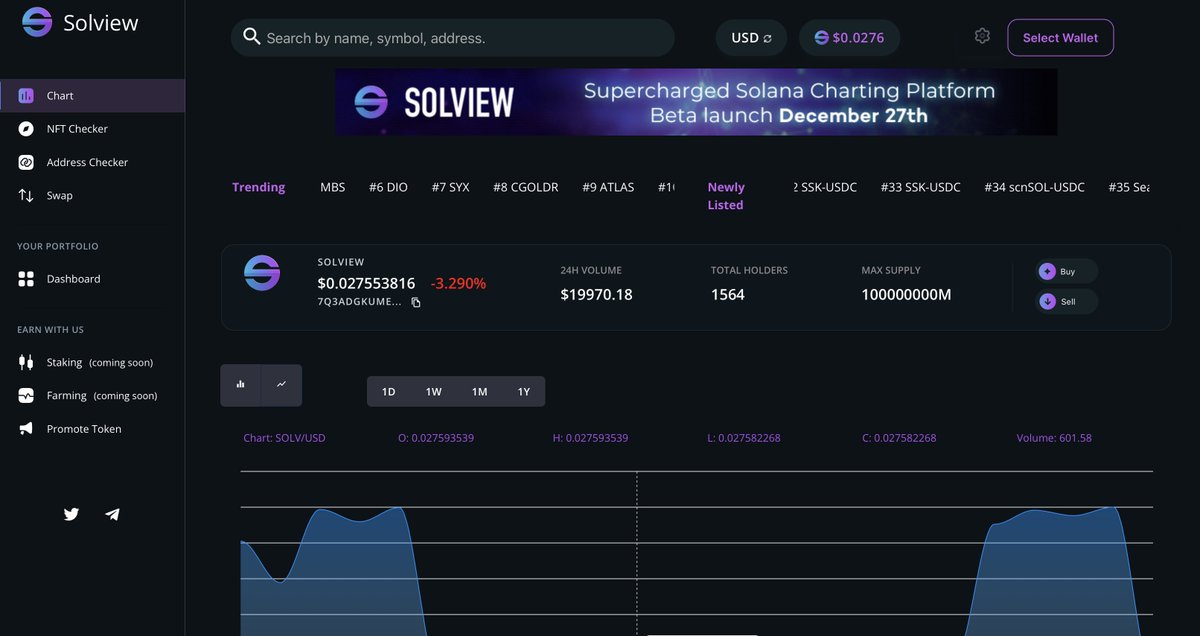
Task: Open Solview's Twitter page
Action: [71, 514]
